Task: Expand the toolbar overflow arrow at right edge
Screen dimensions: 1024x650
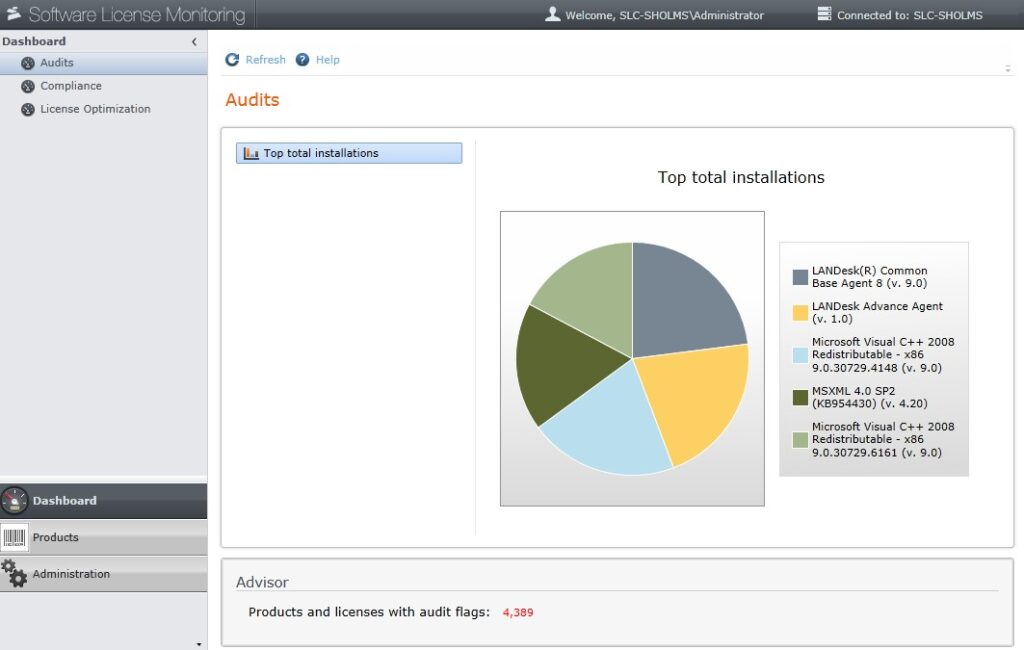Action: click(1008, 69)
